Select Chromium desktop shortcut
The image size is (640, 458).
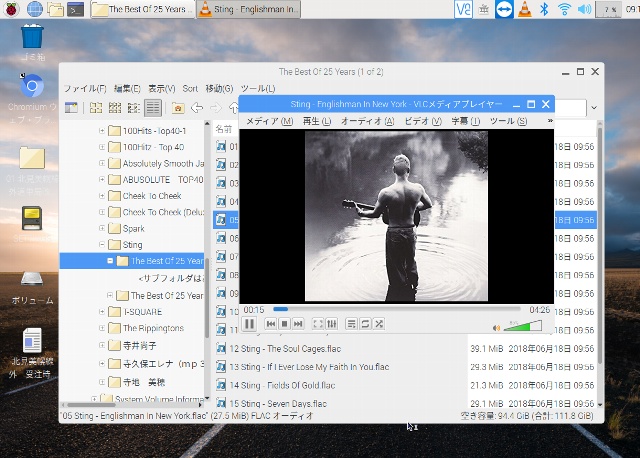point(32,99)
